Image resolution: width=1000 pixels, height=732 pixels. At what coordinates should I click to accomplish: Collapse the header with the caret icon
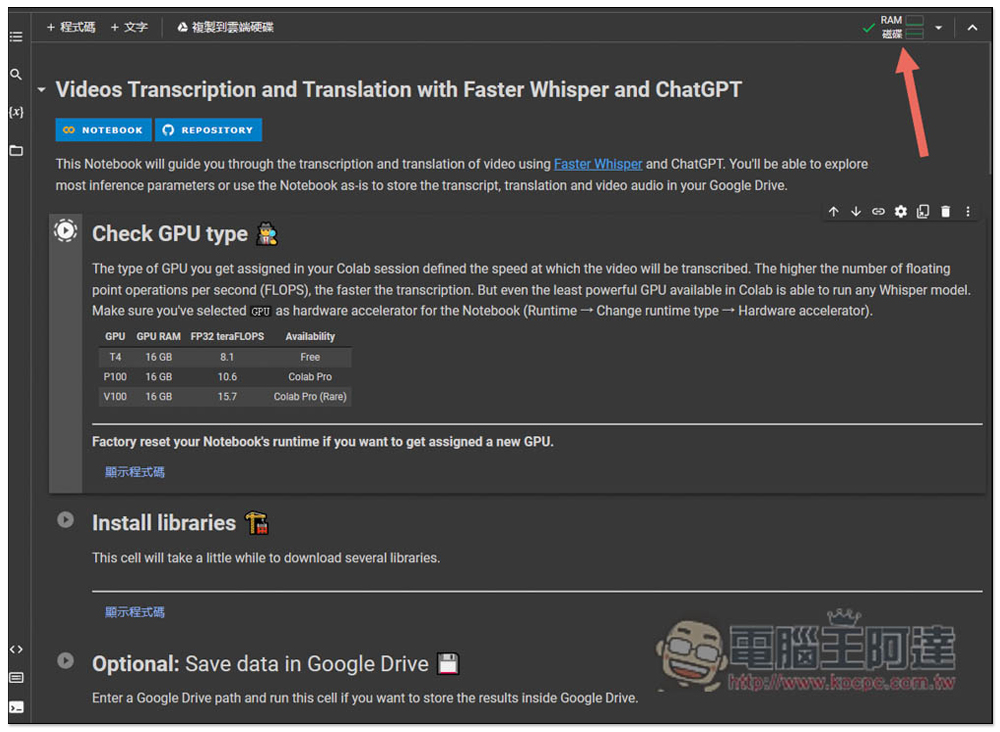(972, 27)
